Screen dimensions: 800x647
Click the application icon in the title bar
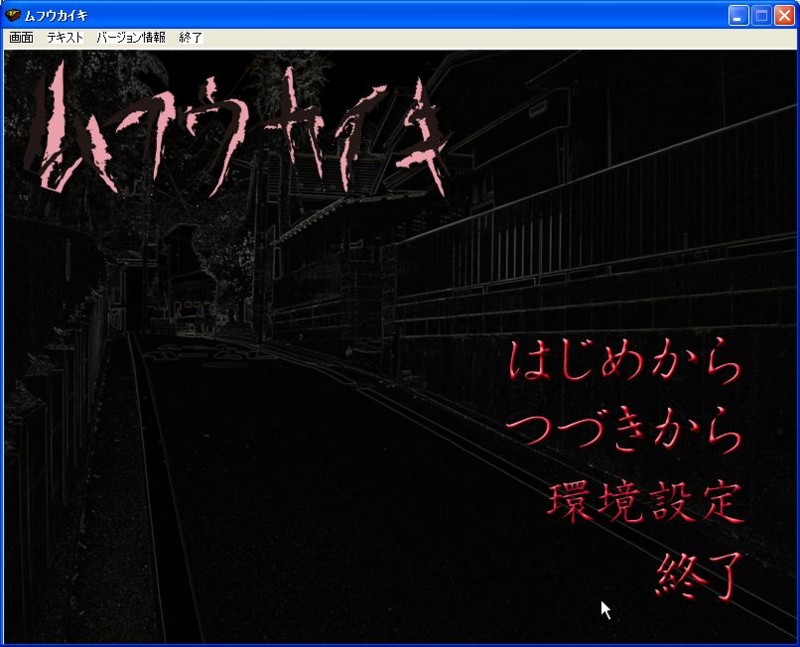coord(13,15)
